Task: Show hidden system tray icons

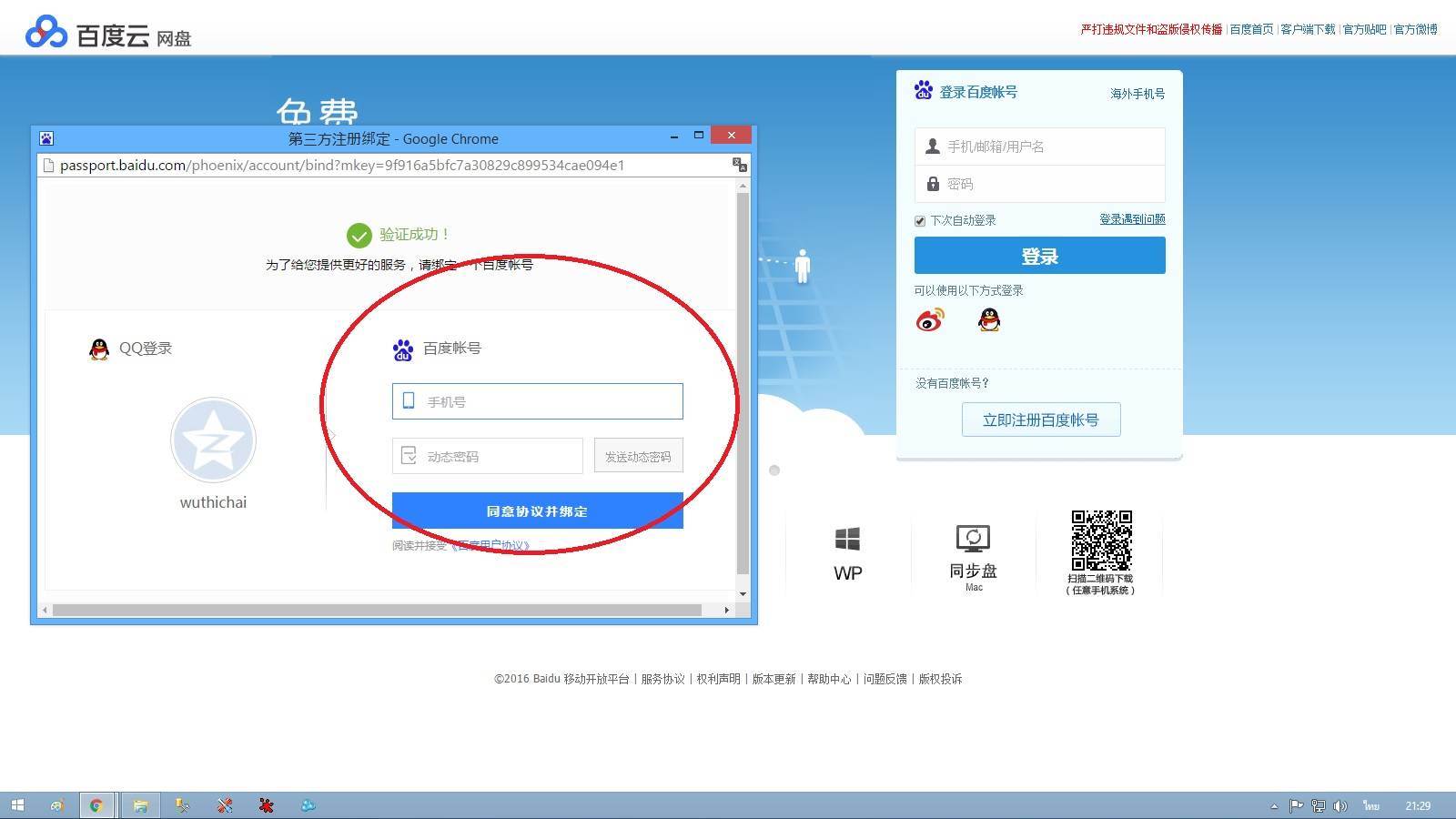Action: pos(1274,805)
